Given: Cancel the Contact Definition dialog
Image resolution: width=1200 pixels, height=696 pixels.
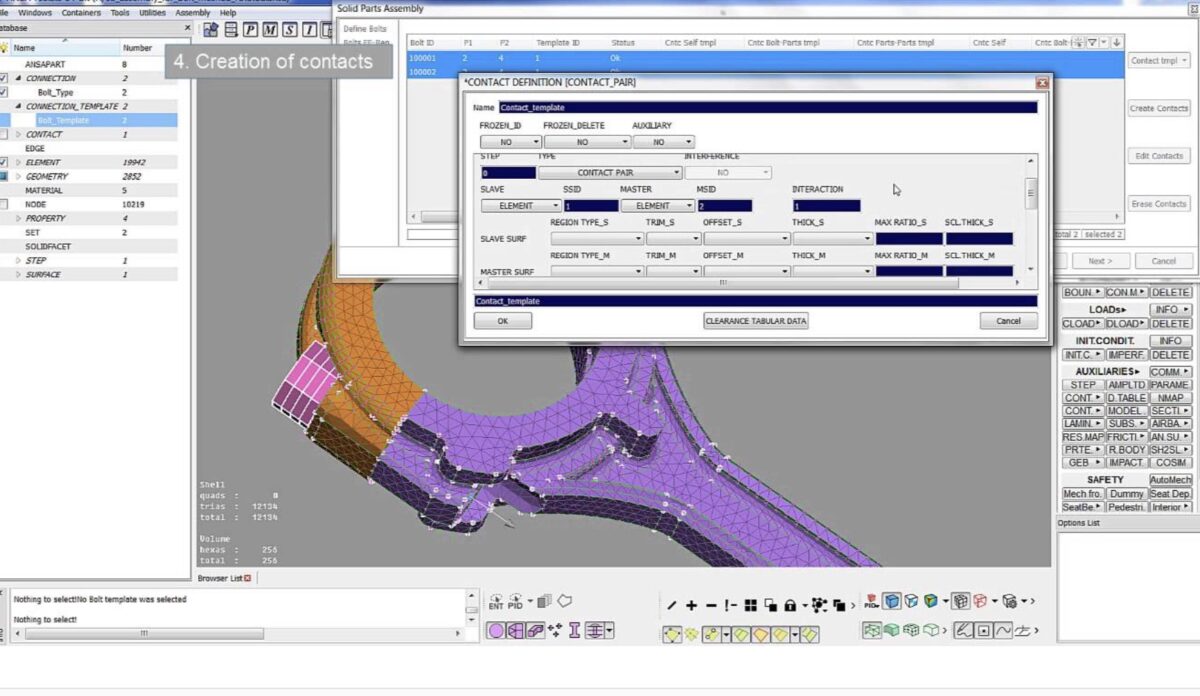Looking at the screenshot, I should pyautogui.click(x=1008, y=321).
